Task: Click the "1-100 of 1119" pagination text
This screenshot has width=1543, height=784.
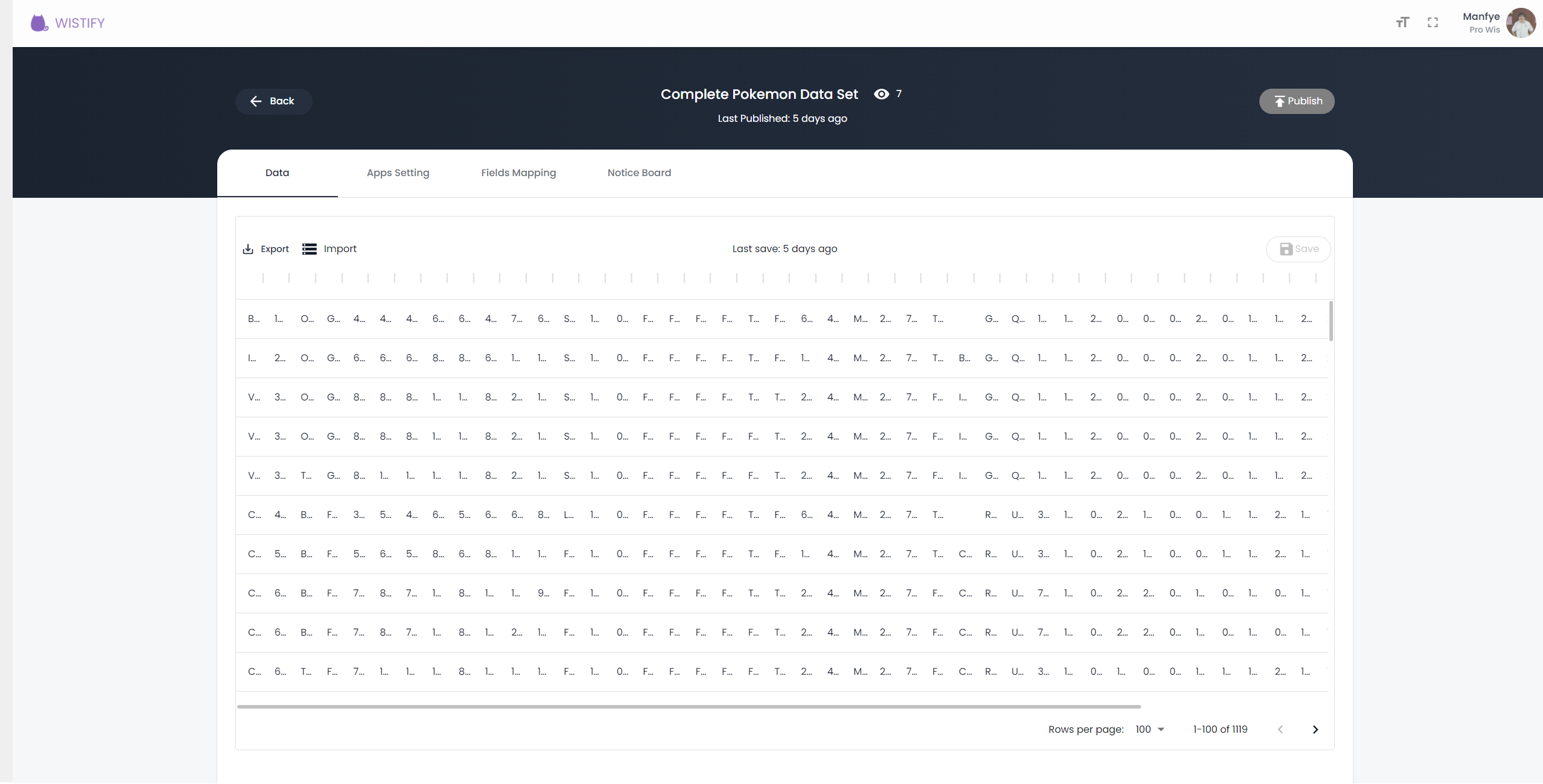Action: tap(1220, 730)
